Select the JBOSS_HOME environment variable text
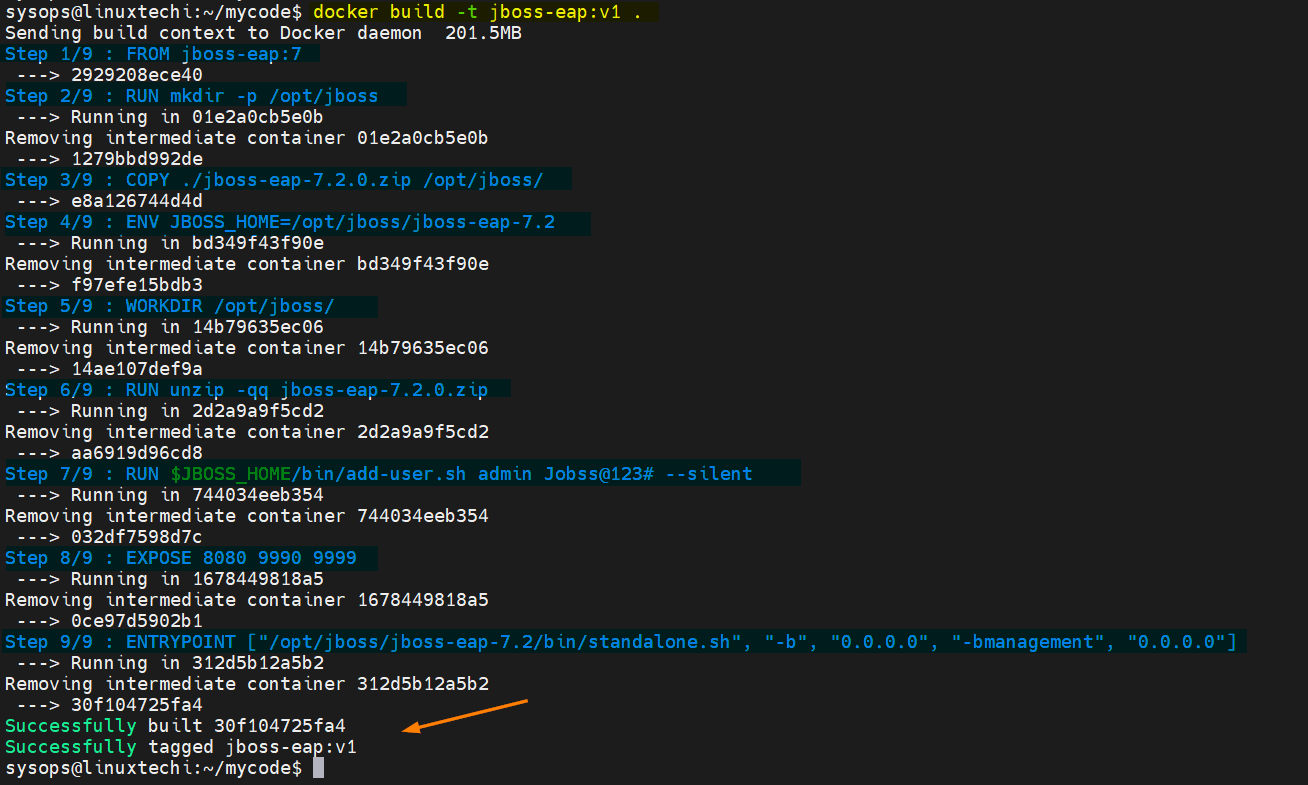The image size is (1308, 785). click(225, 221)
